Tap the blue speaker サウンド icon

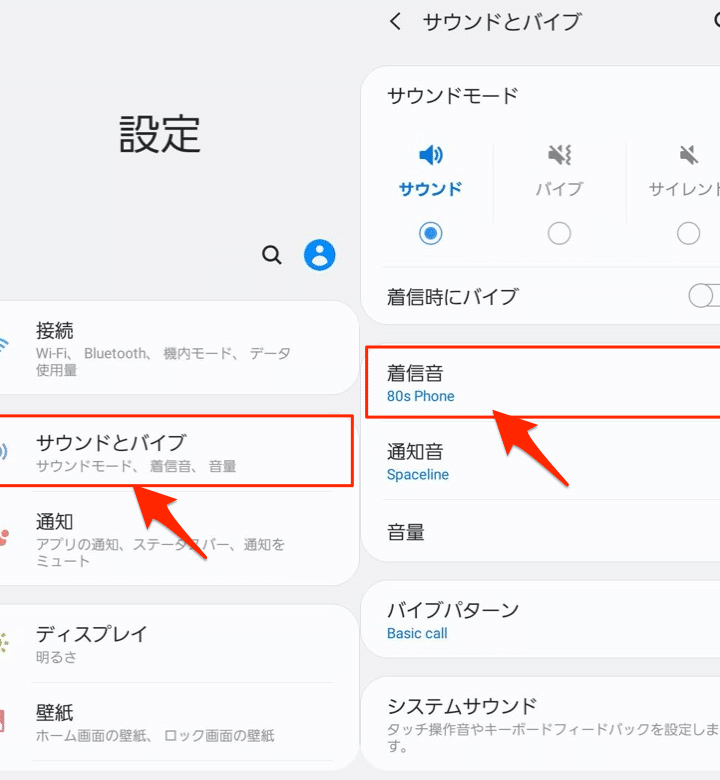(x=430, y=155)
